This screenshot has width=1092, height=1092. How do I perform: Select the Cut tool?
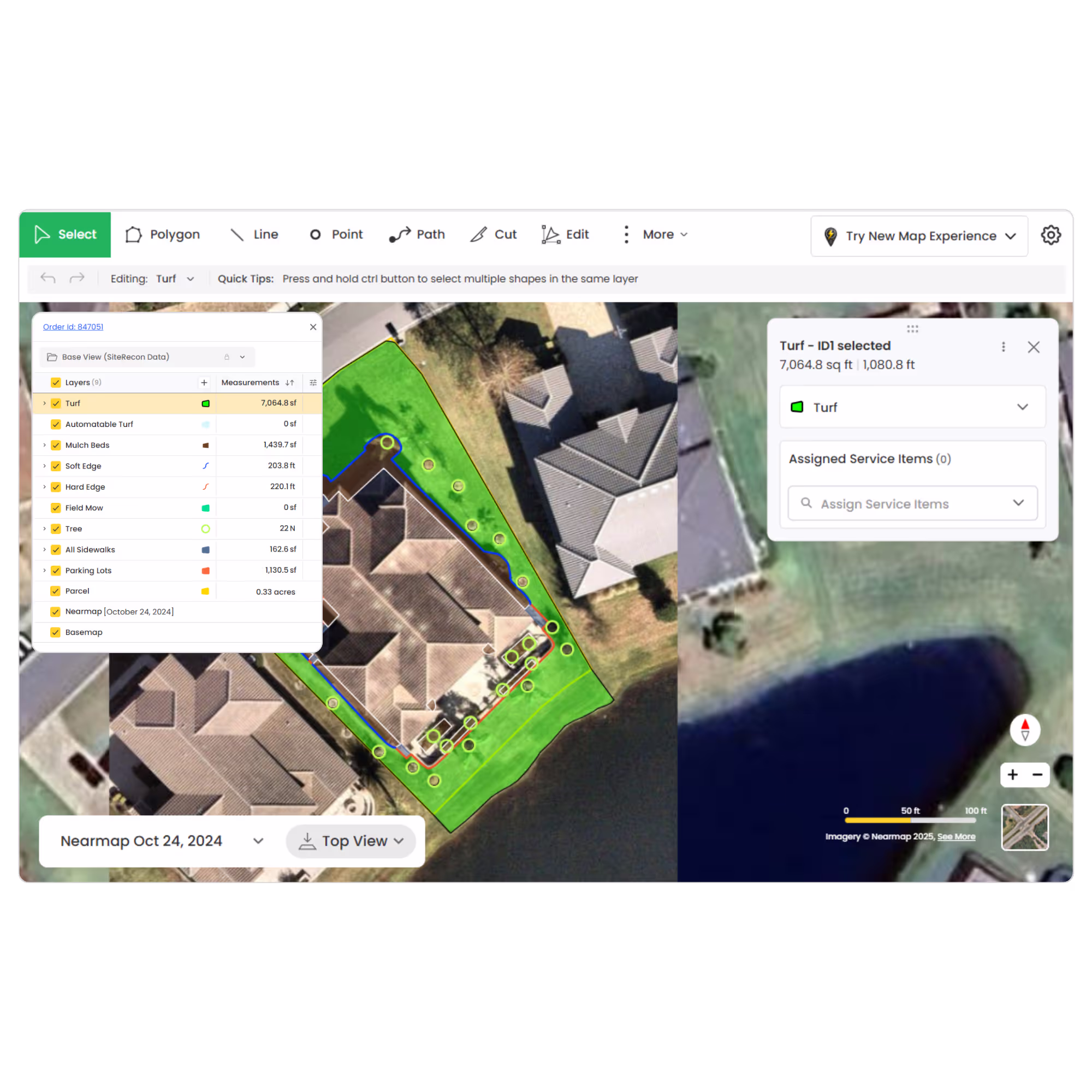494,235
